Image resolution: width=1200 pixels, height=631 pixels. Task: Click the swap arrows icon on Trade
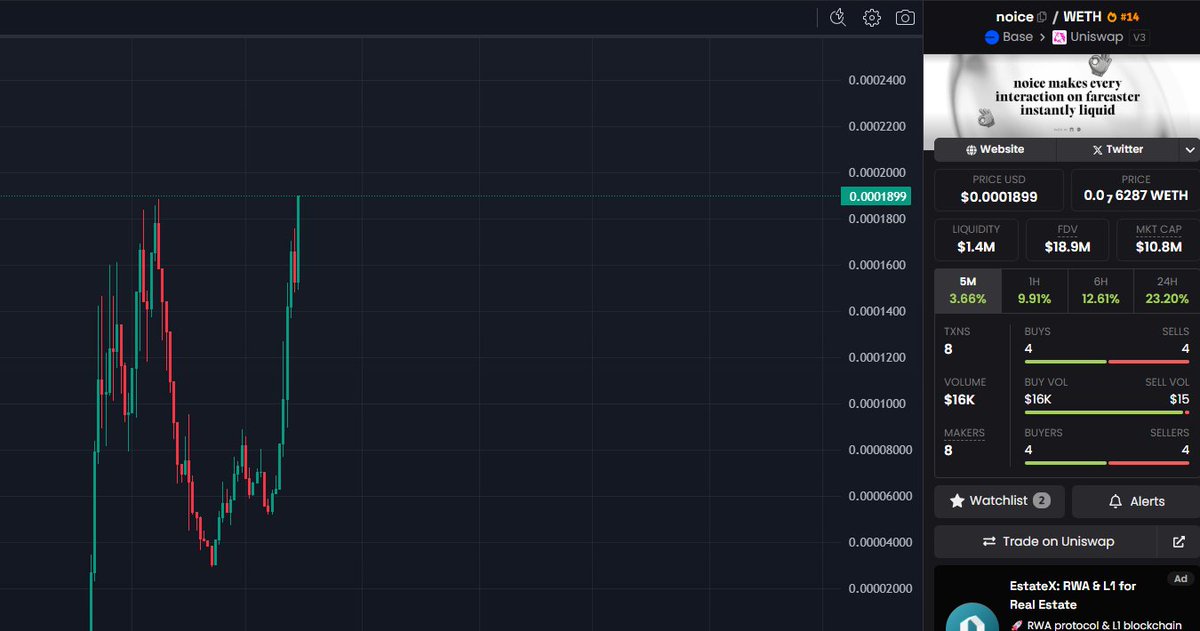click(989, 541)
